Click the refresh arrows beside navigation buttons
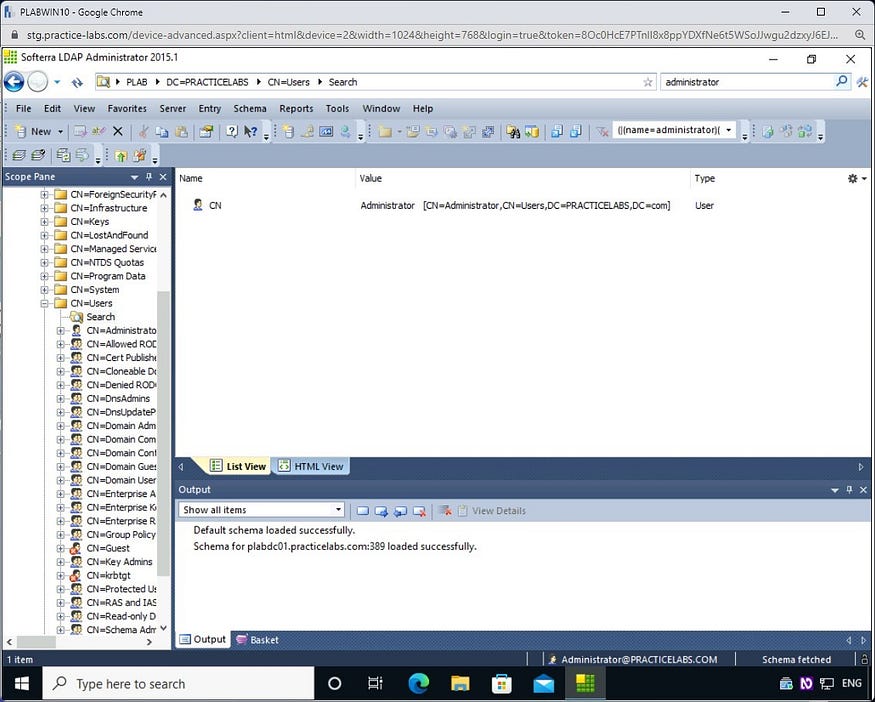 [77, 83]
